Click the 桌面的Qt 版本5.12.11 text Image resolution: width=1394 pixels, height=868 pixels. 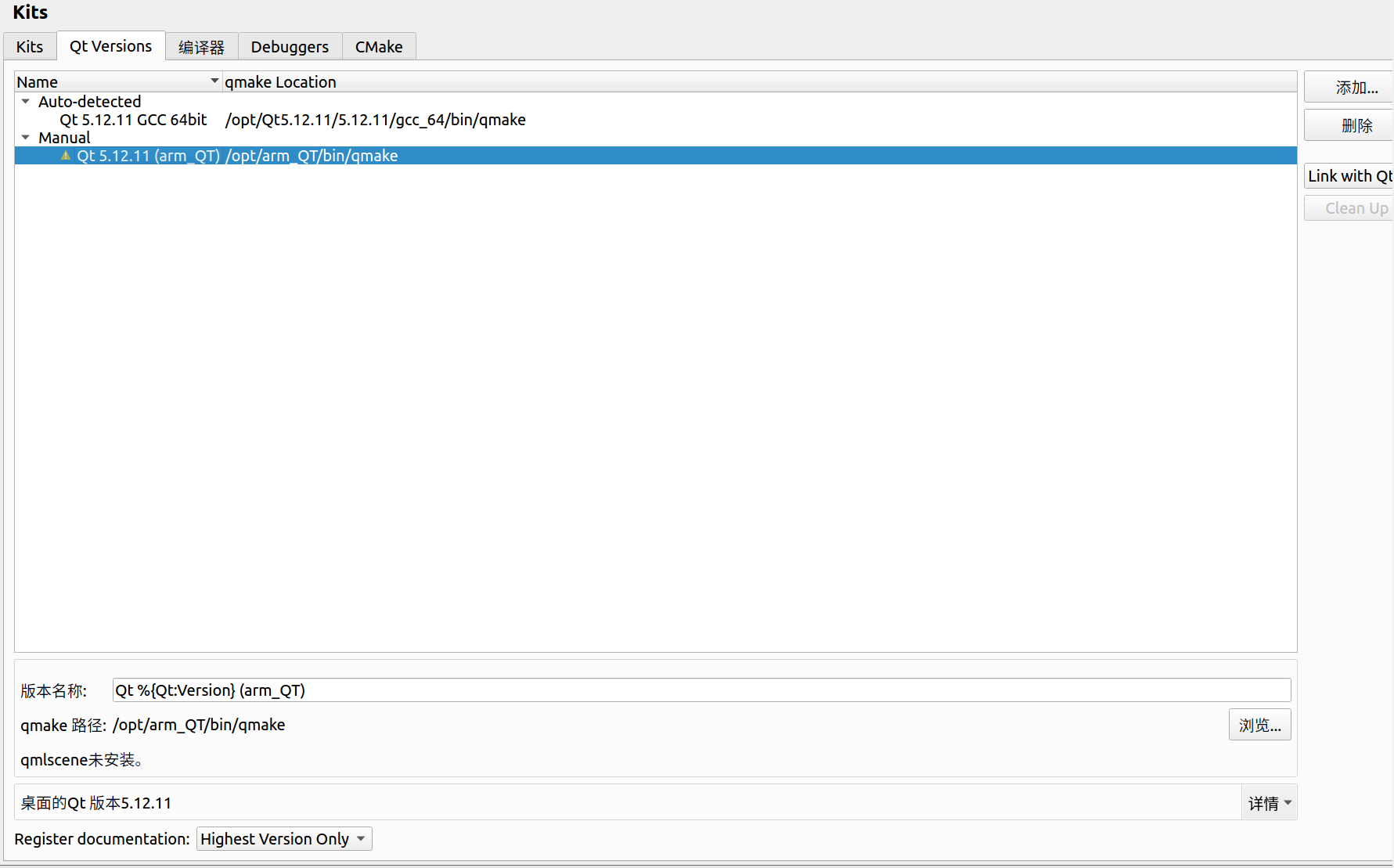[95, 803]
